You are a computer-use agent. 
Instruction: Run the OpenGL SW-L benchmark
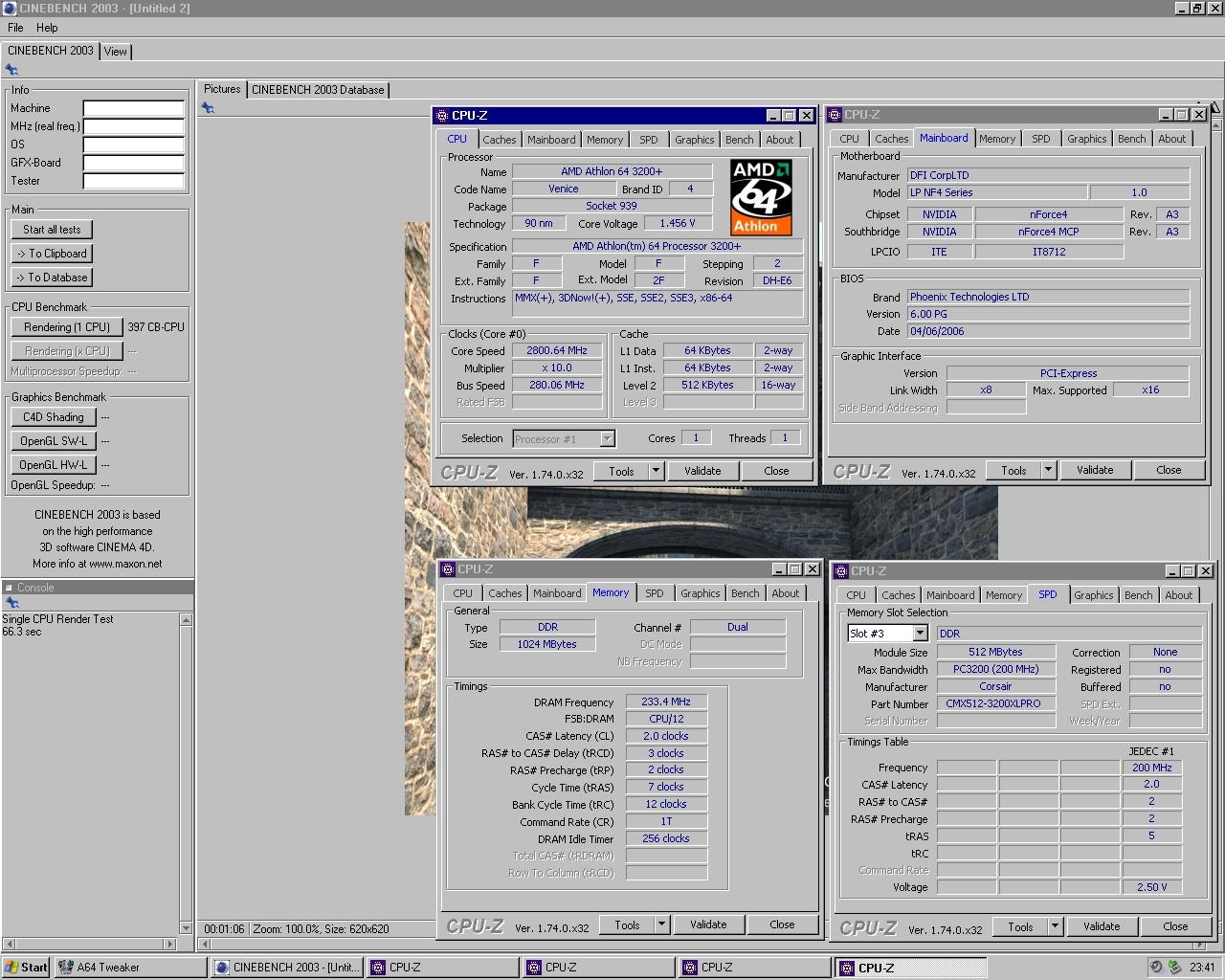point(54,441)
